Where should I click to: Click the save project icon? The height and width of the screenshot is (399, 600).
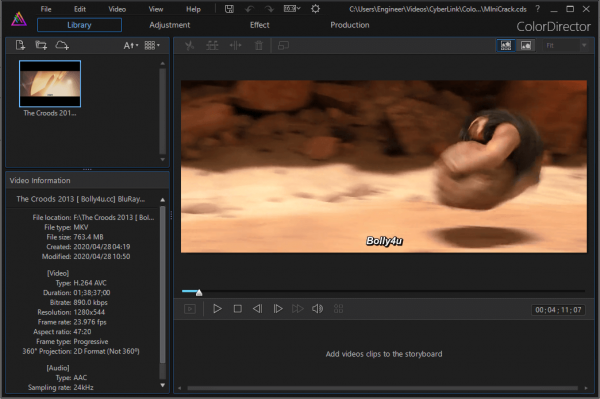[229, 9]
